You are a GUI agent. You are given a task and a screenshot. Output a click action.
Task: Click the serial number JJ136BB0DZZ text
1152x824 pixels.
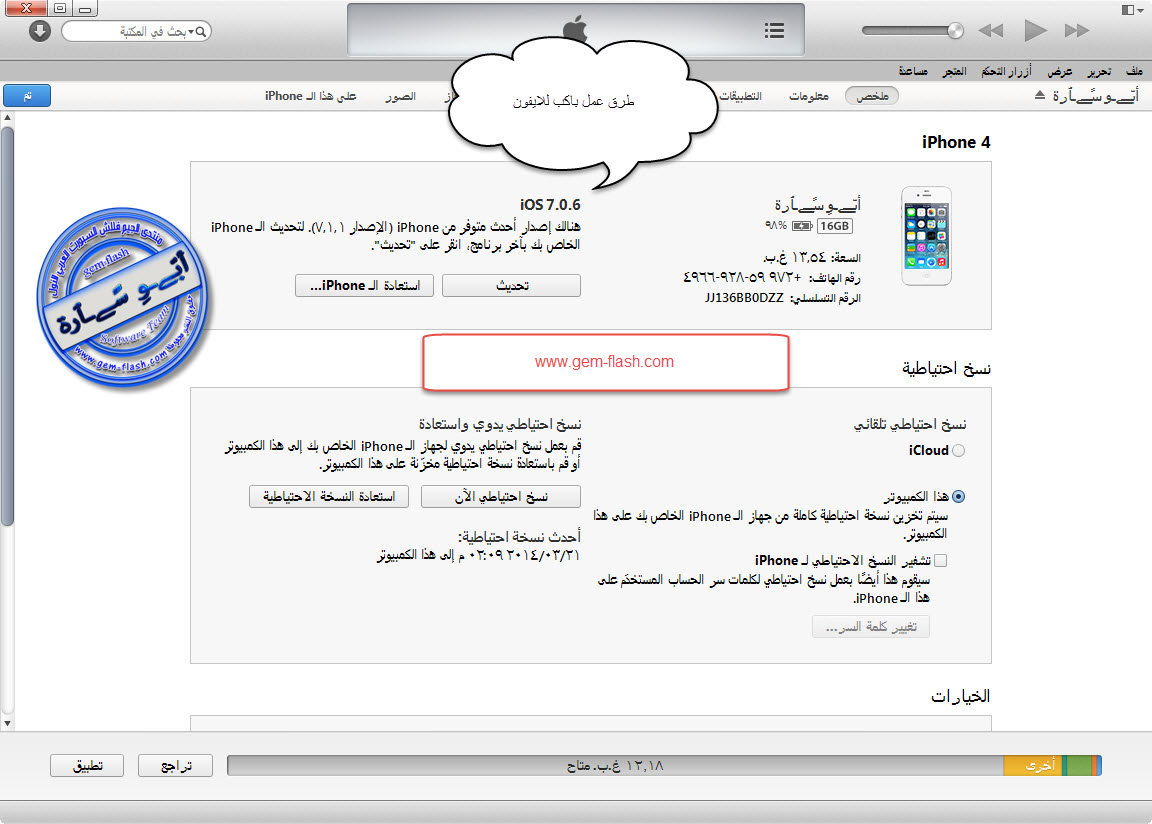[744, 298]
